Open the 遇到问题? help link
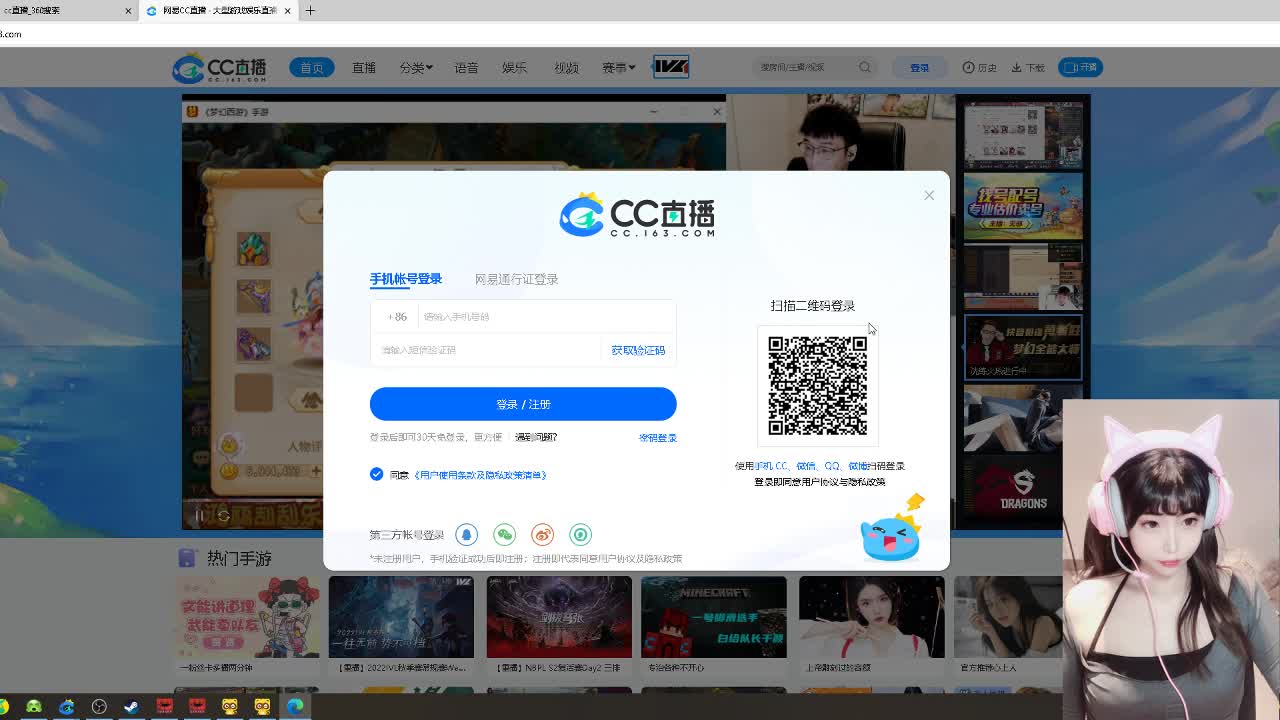This screenshot has width=1280, height=720. tap(536, 437)
